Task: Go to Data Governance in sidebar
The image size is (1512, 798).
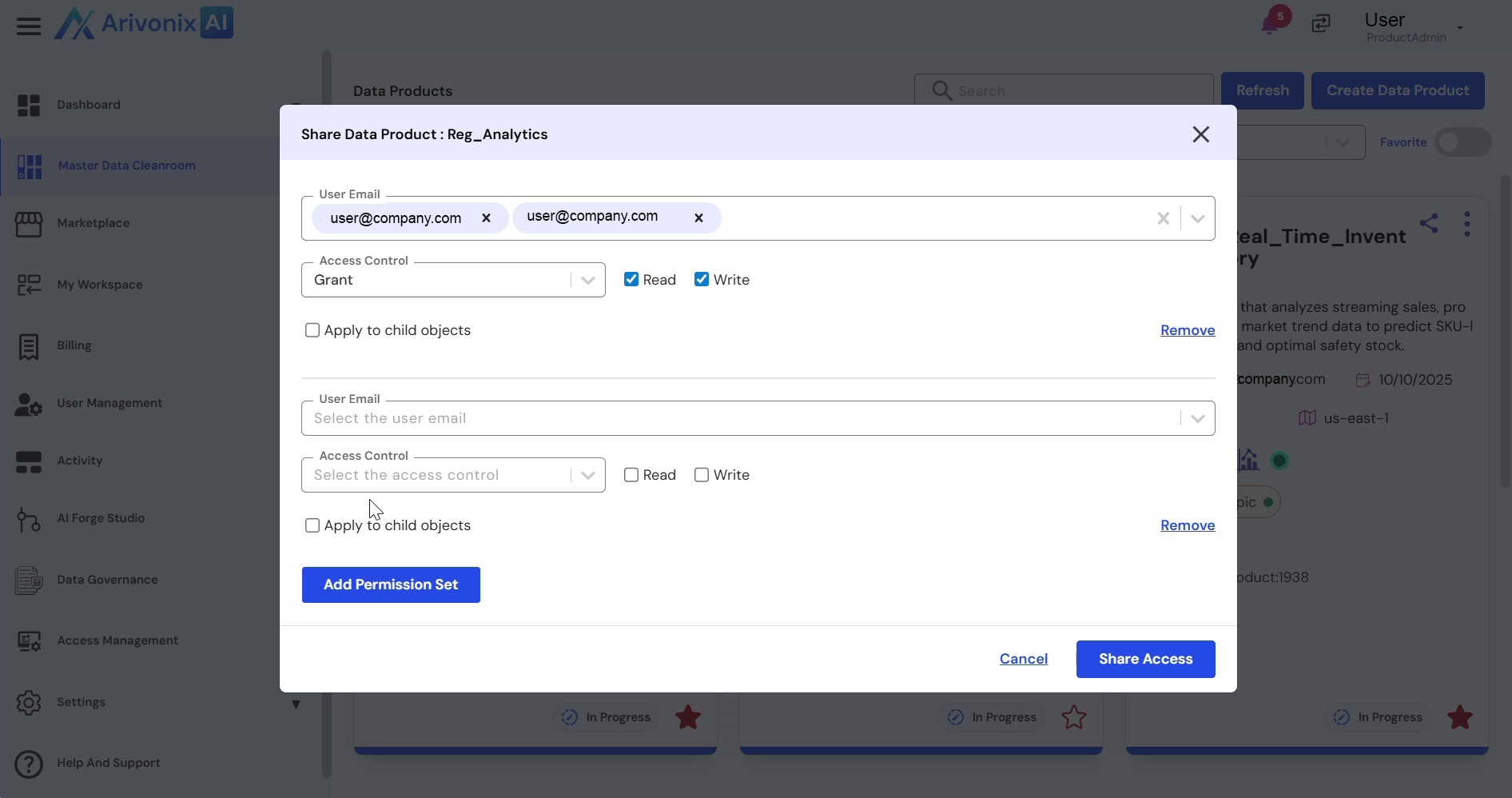Action: pyautogui.click(x=107, y=580)
